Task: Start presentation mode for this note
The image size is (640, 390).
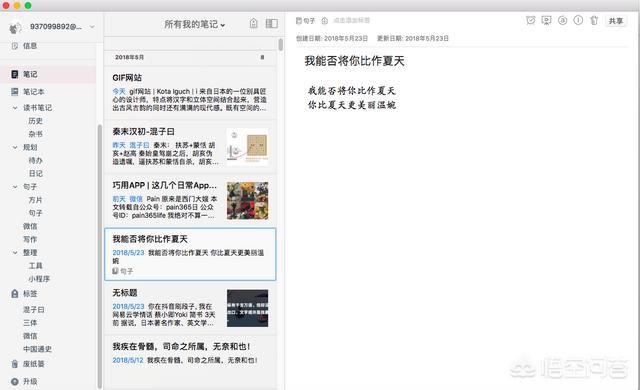Action: pyautogui.click(x=546, y=20)
